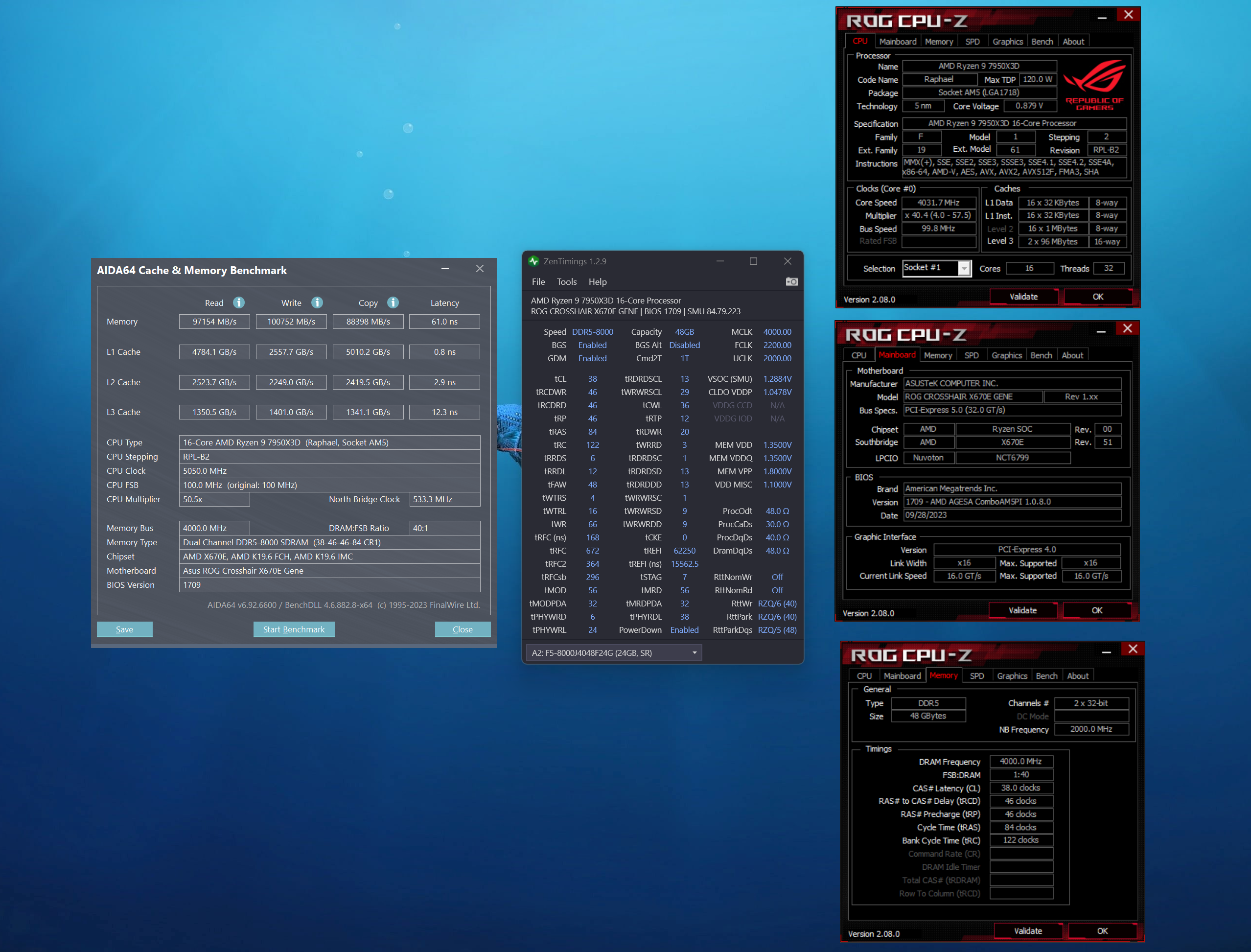The image size is (1251, 952).
Task: Click the Save button in AIDA64
Action: click(x=125, y=629)
